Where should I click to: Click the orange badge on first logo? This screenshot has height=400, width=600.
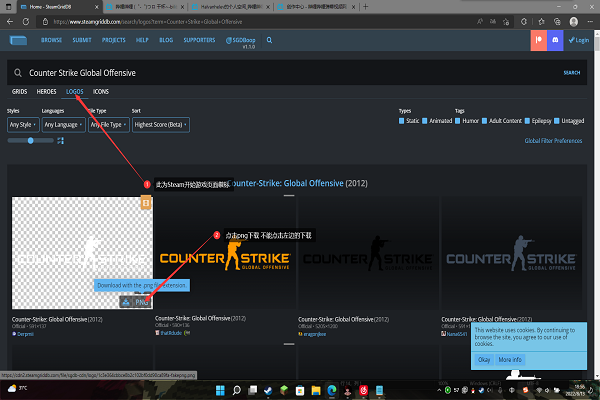[146, 203]
